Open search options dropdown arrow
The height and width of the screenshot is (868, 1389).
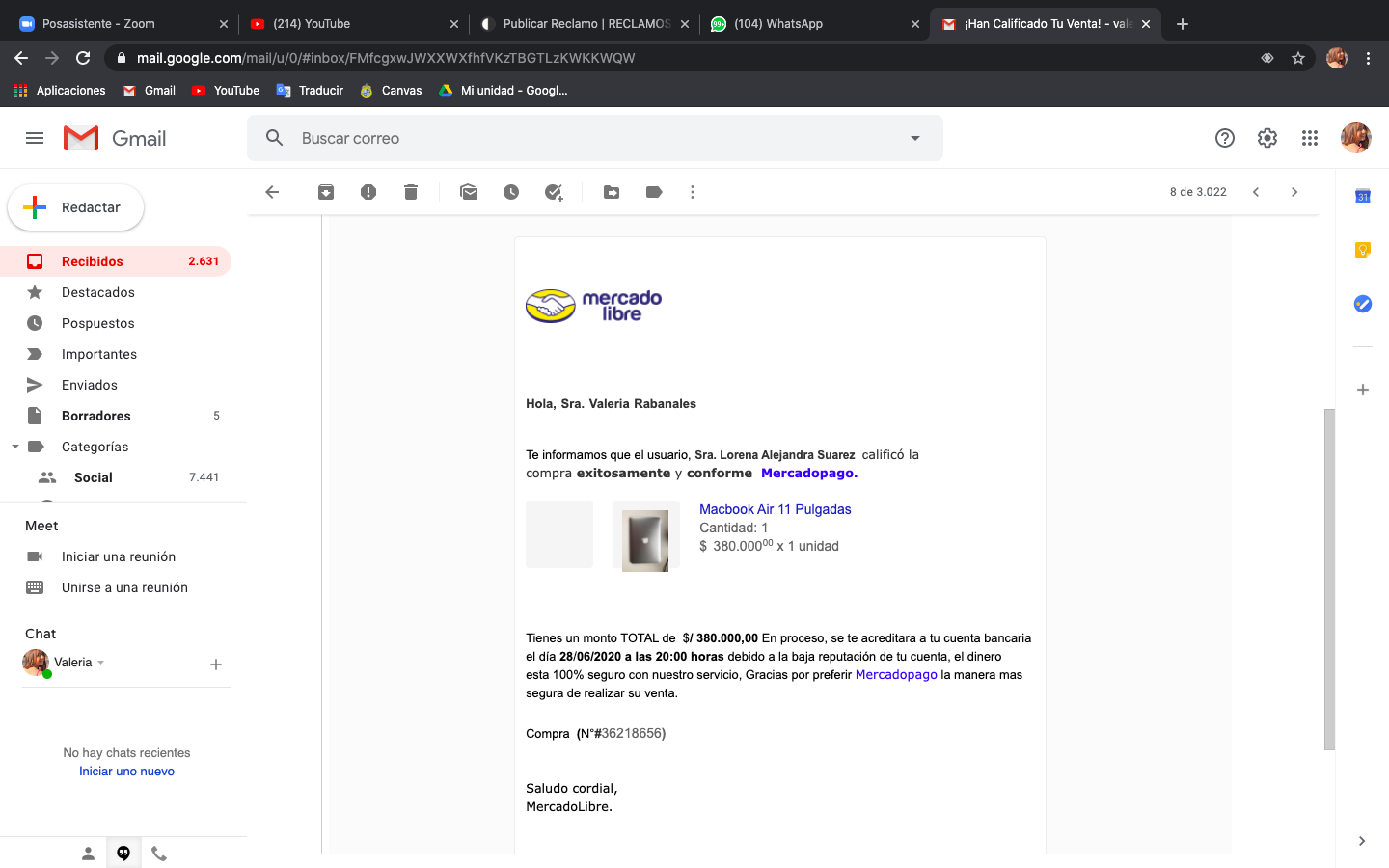click(x=915, y=138)
